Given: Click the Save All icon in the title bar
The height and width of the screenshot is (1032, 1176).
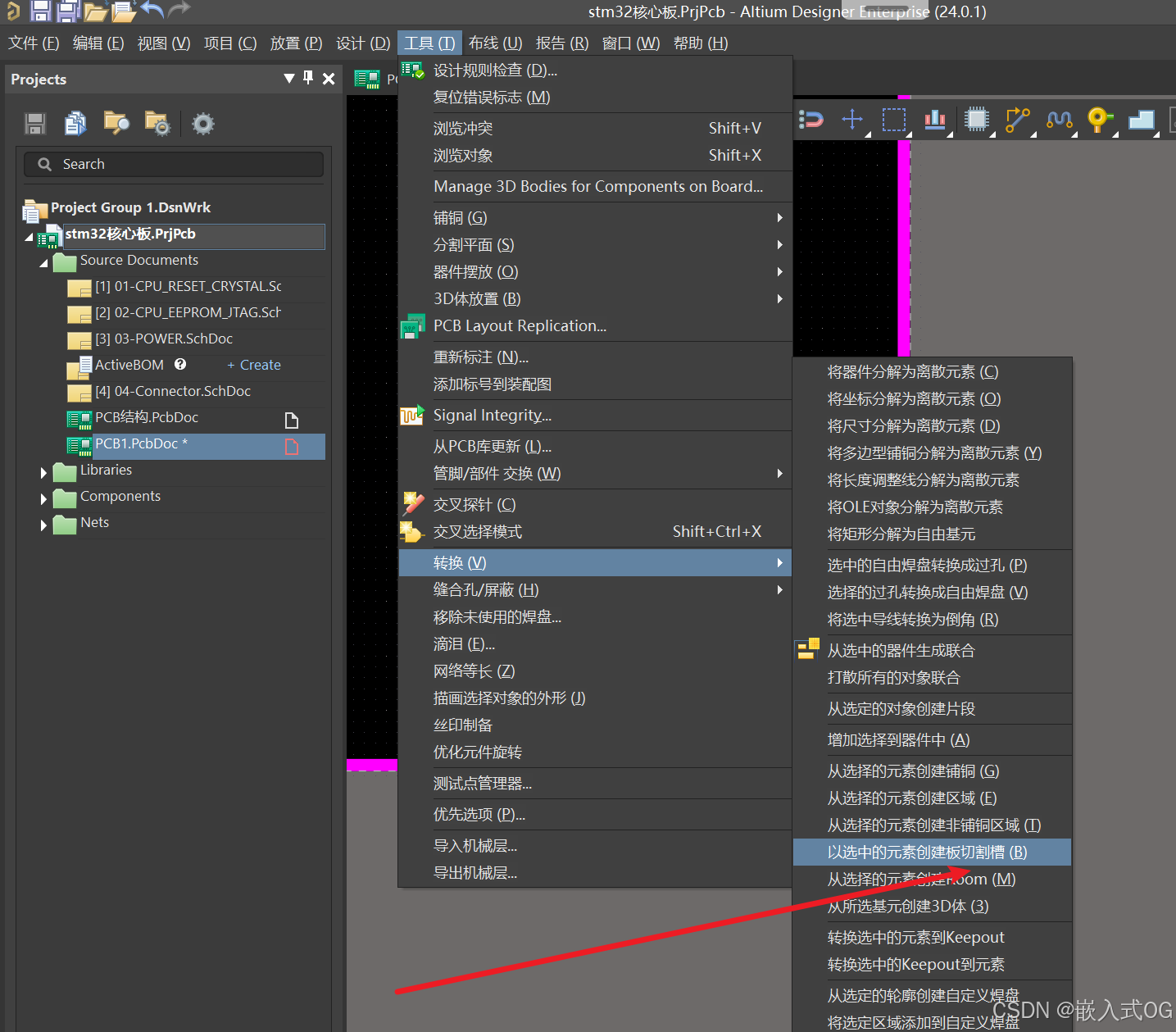Looking at the screenshot, I should tap(68, 11).
